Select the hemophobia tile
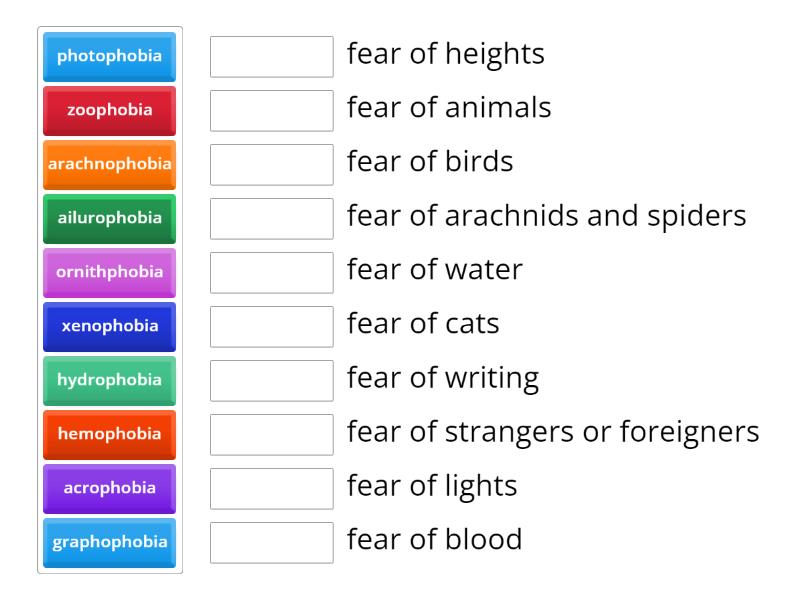This screenshot has width=800, height=600. [x=109, y=435]
